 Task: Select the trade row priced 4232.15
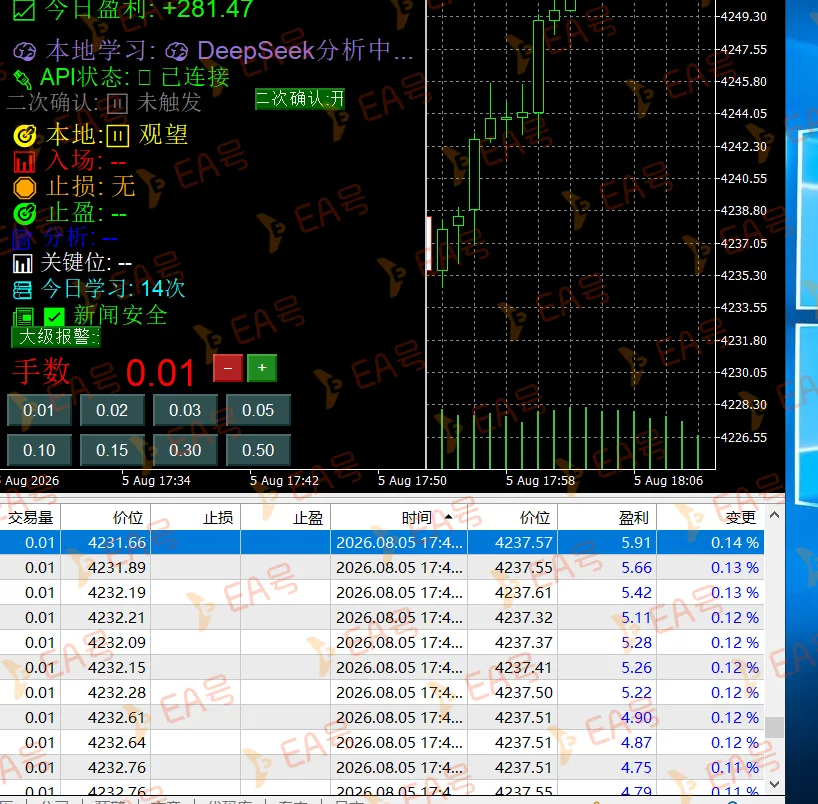pyautogui.click(x=382, y=667)
